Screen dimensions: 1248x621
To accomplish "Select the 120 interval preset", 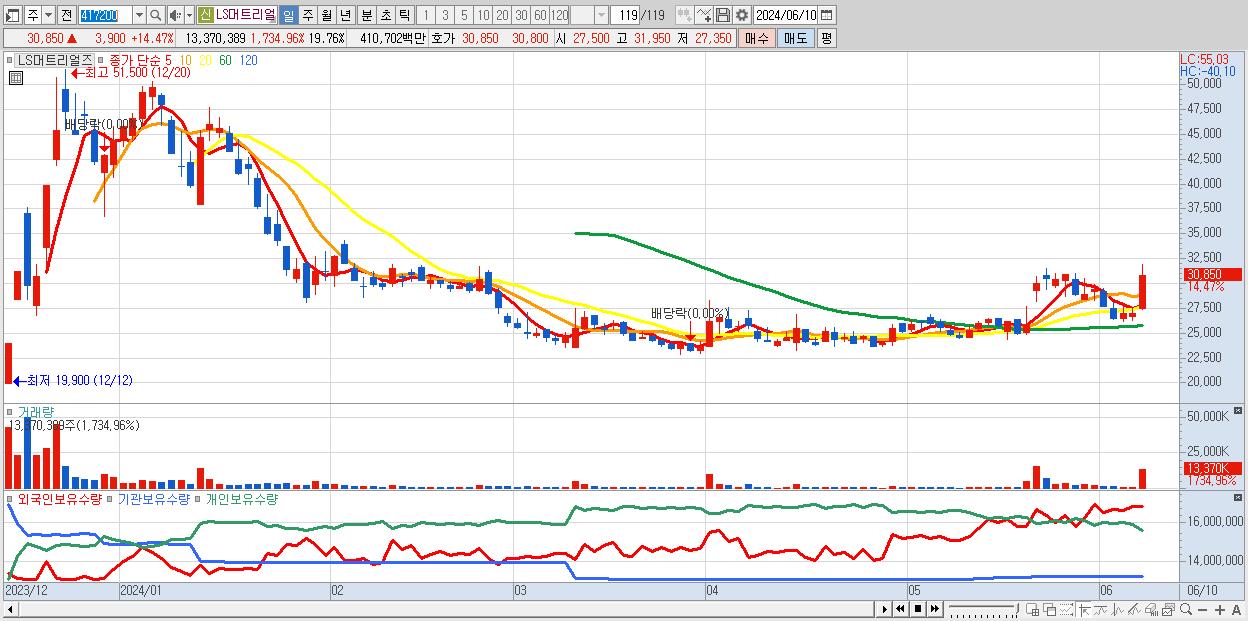I will (559, 15).
